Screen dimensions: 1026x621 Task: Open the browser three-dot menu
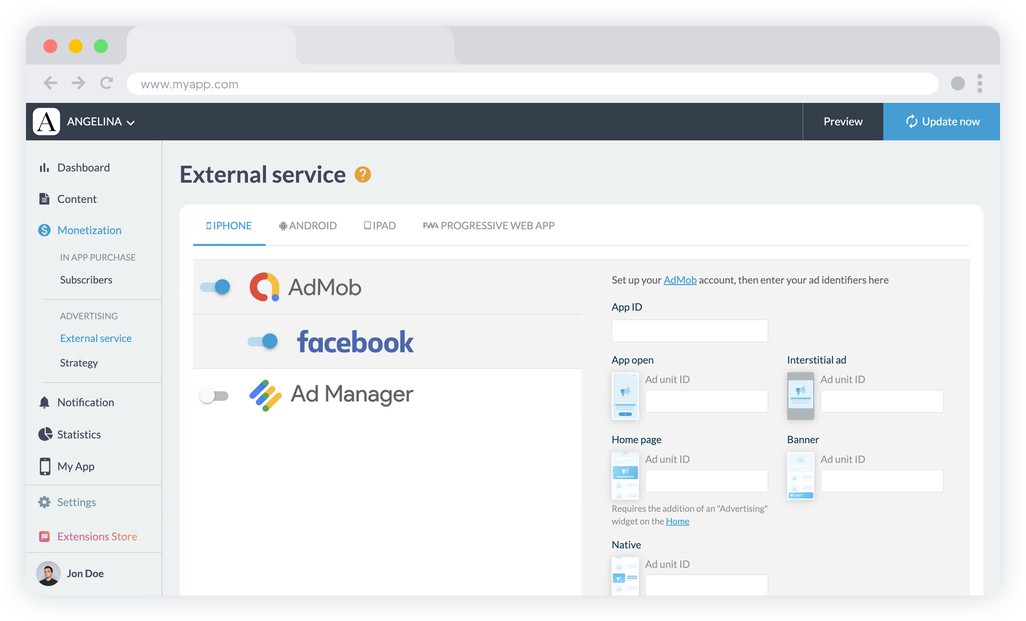[x=980, y=84]
